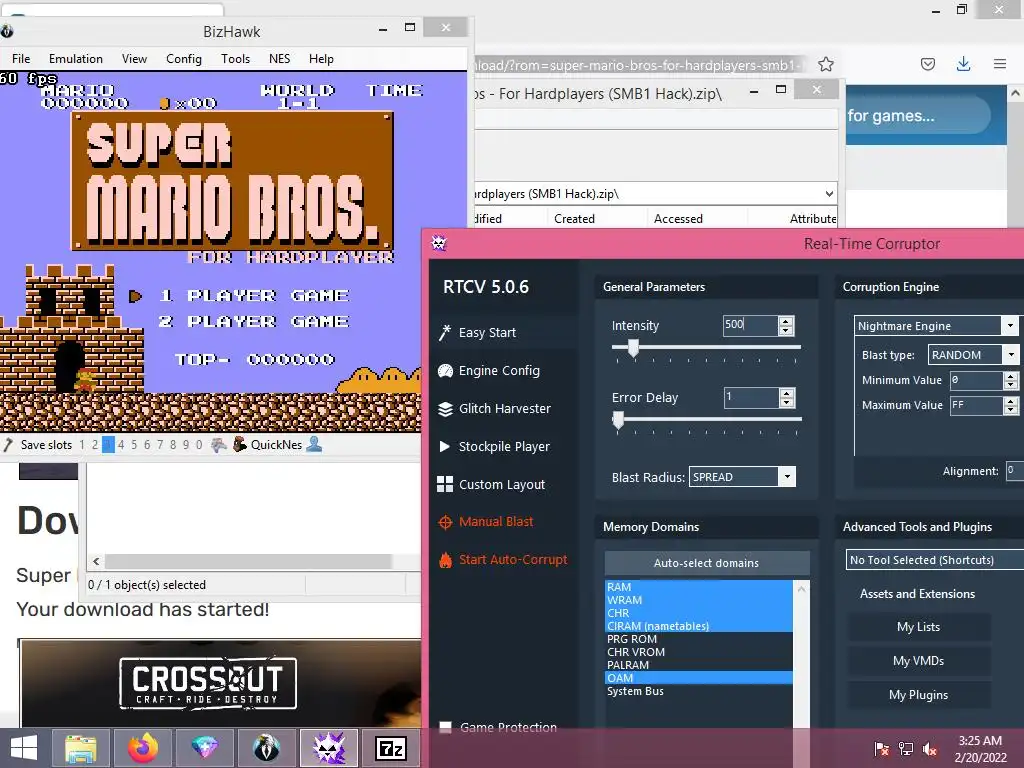The width and height of the screenshot is (1024, 768).
Task: Open the Windows Start button
Action: point(24,748)
